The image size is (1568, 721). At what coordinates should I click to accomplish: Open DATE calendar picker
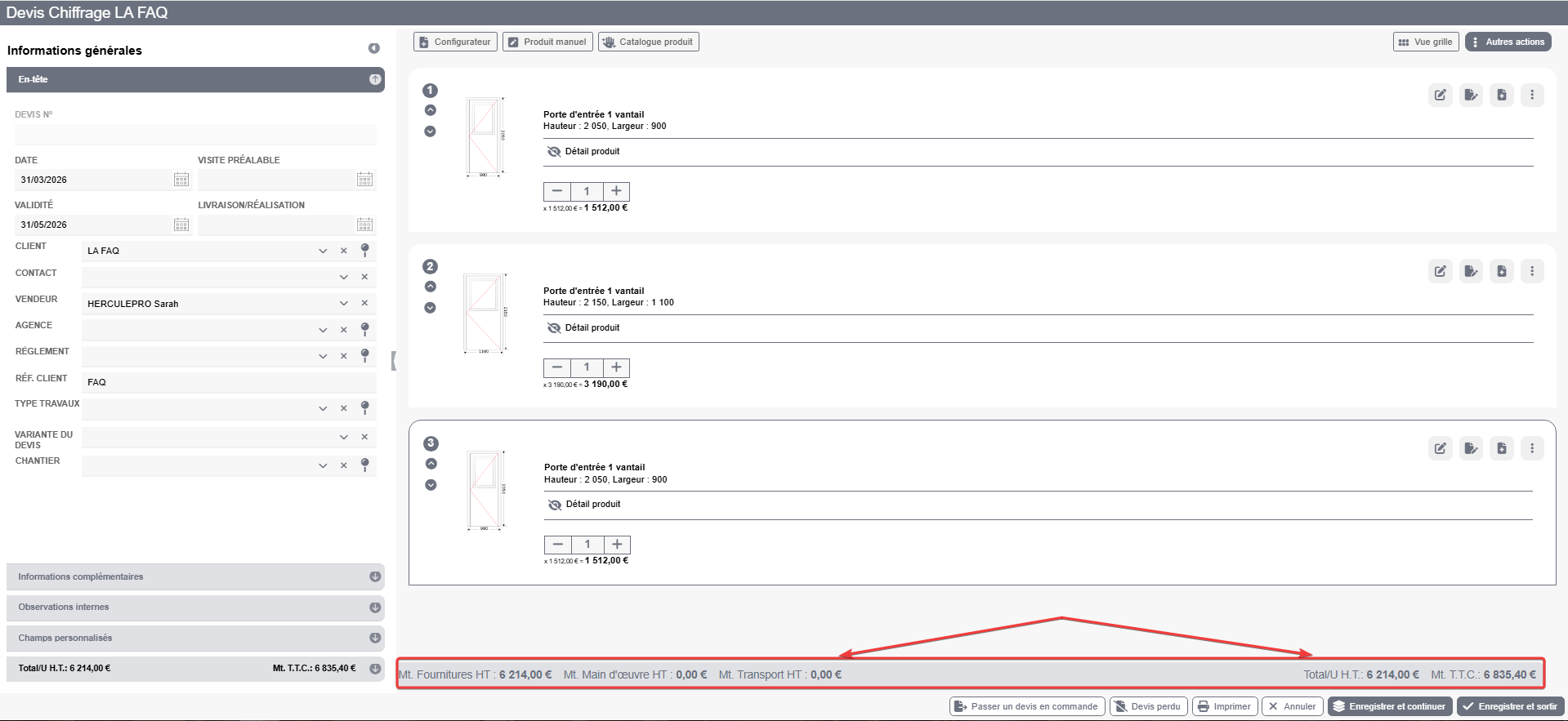[181, 180]
